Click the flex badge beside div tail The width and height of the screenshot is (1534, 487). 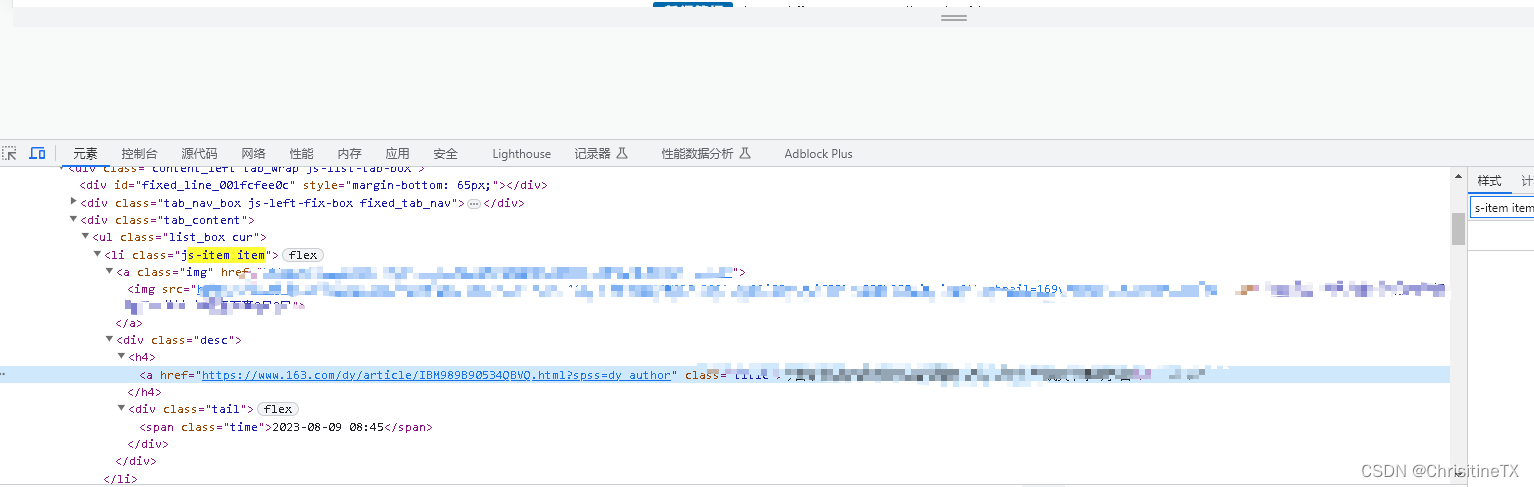click(x=278, y=409)
